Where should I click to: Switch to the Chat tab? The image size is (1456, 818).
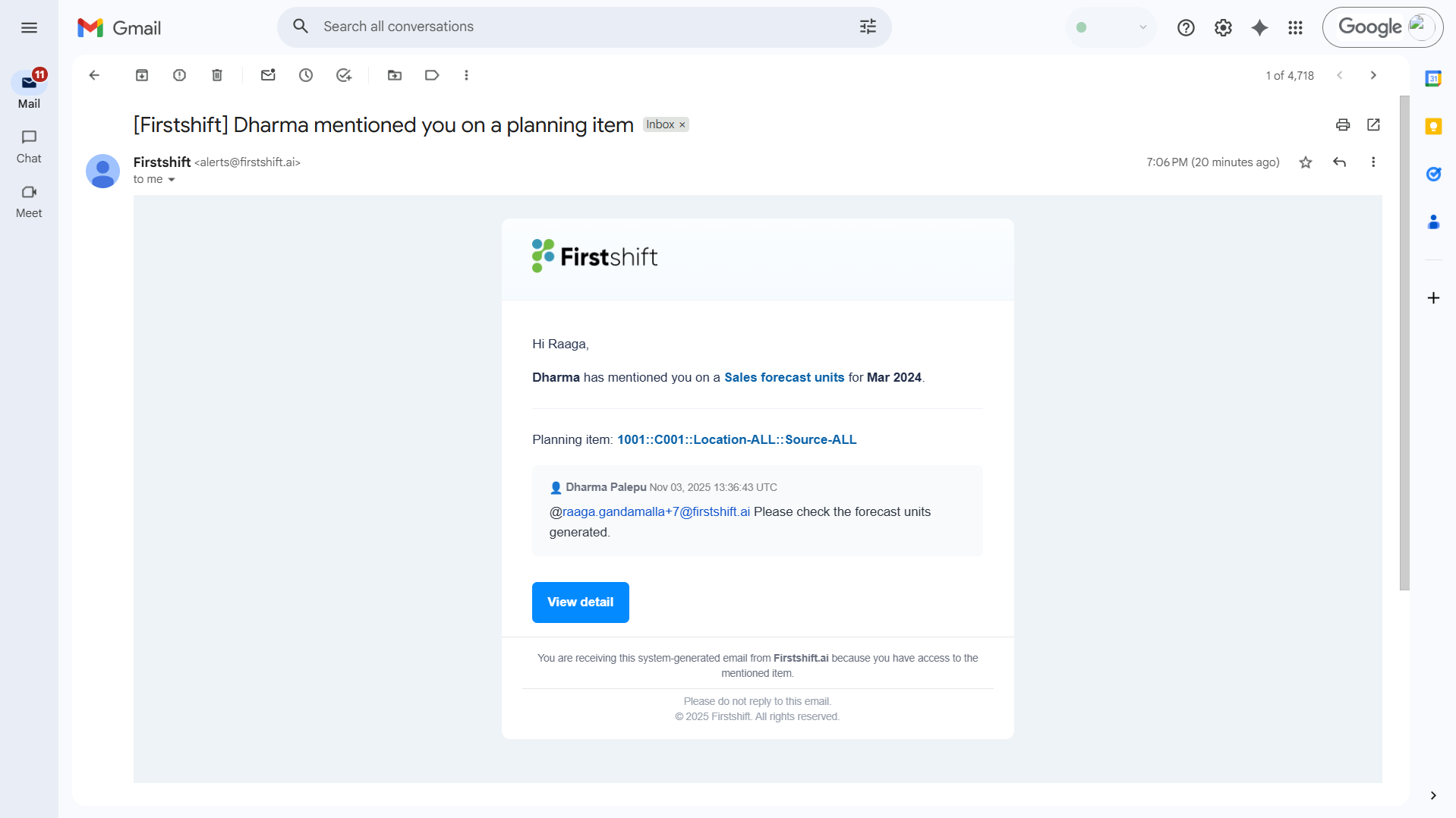[29, 146]
